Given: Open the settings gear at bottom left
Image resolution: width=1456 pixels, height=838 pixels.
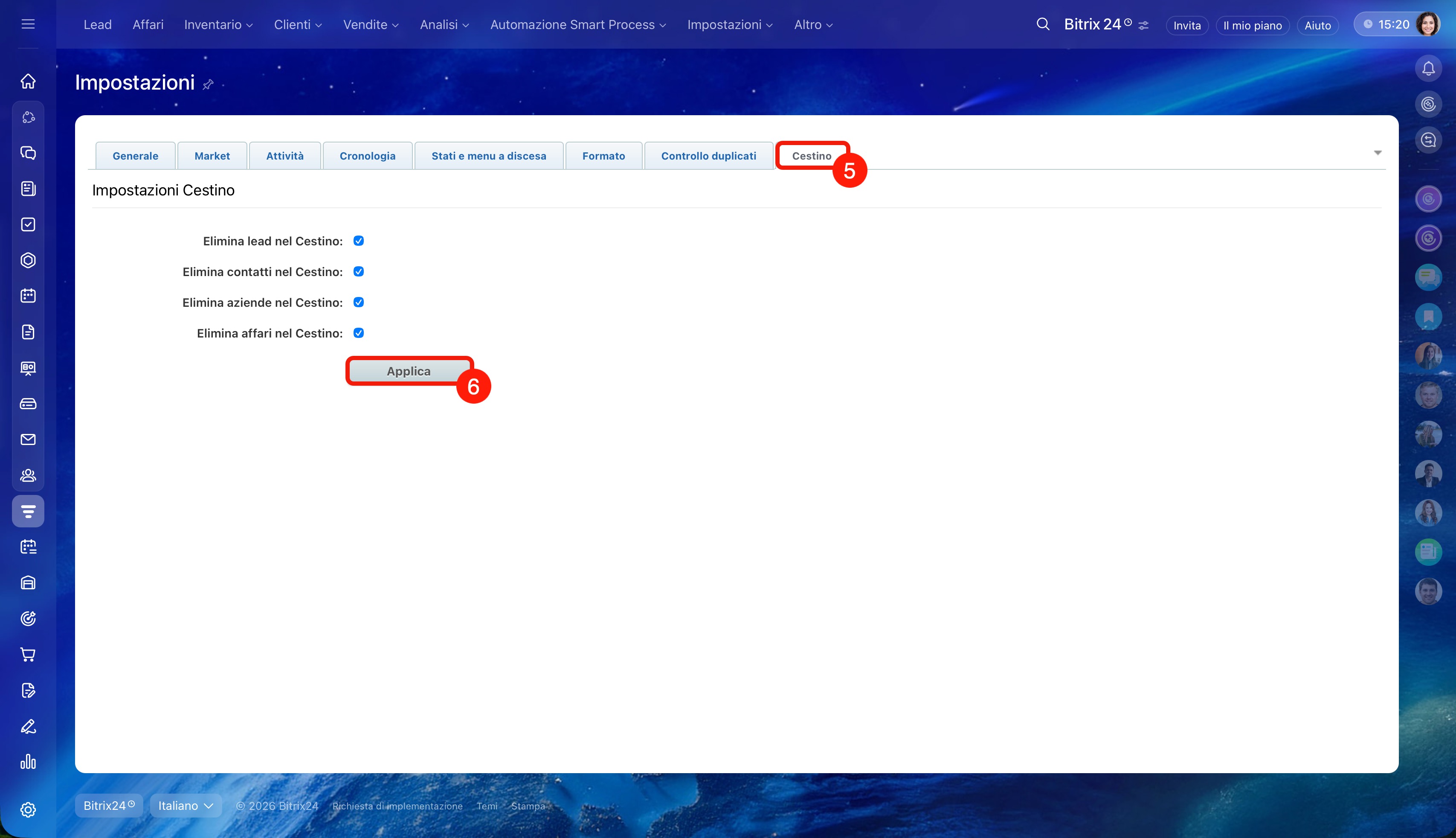Looking at the screenshot, I should point(28,810).
